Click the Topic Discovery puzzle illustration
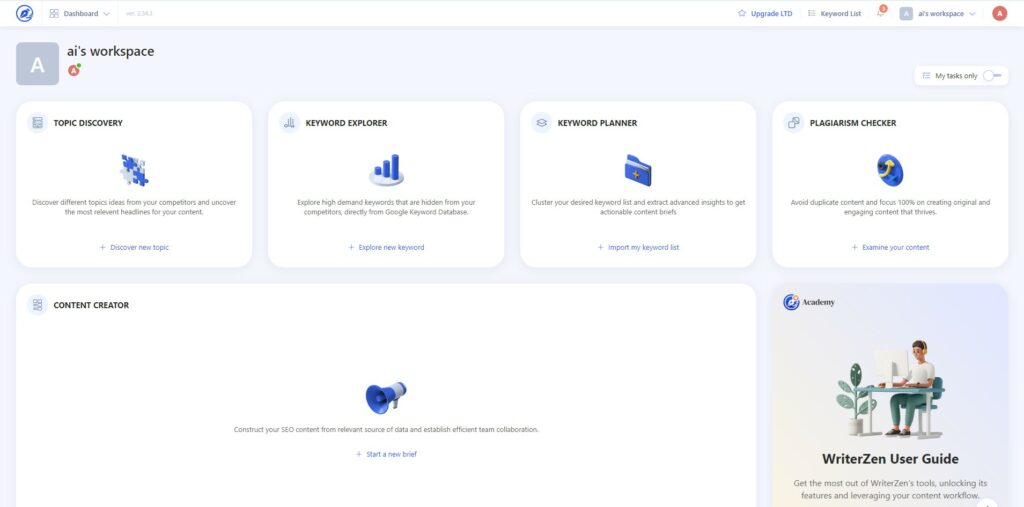Screen dimensions: 1024x507 coord(135,171)
